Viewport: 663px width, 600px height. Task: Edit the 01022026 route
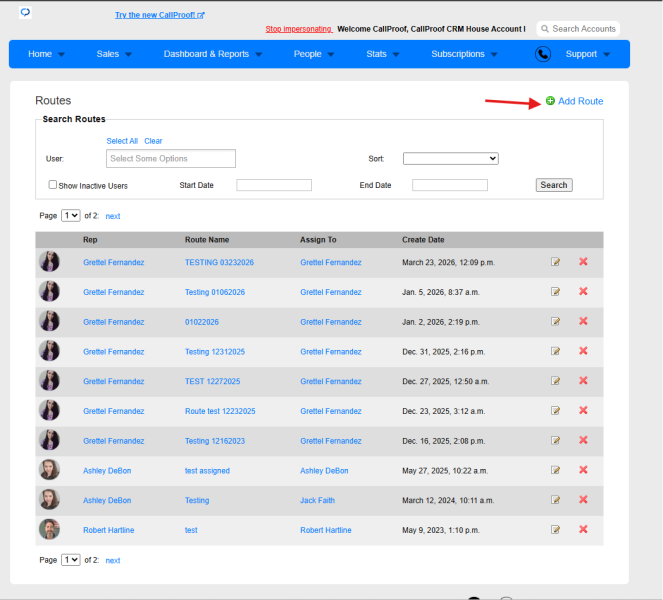point(555,322)
